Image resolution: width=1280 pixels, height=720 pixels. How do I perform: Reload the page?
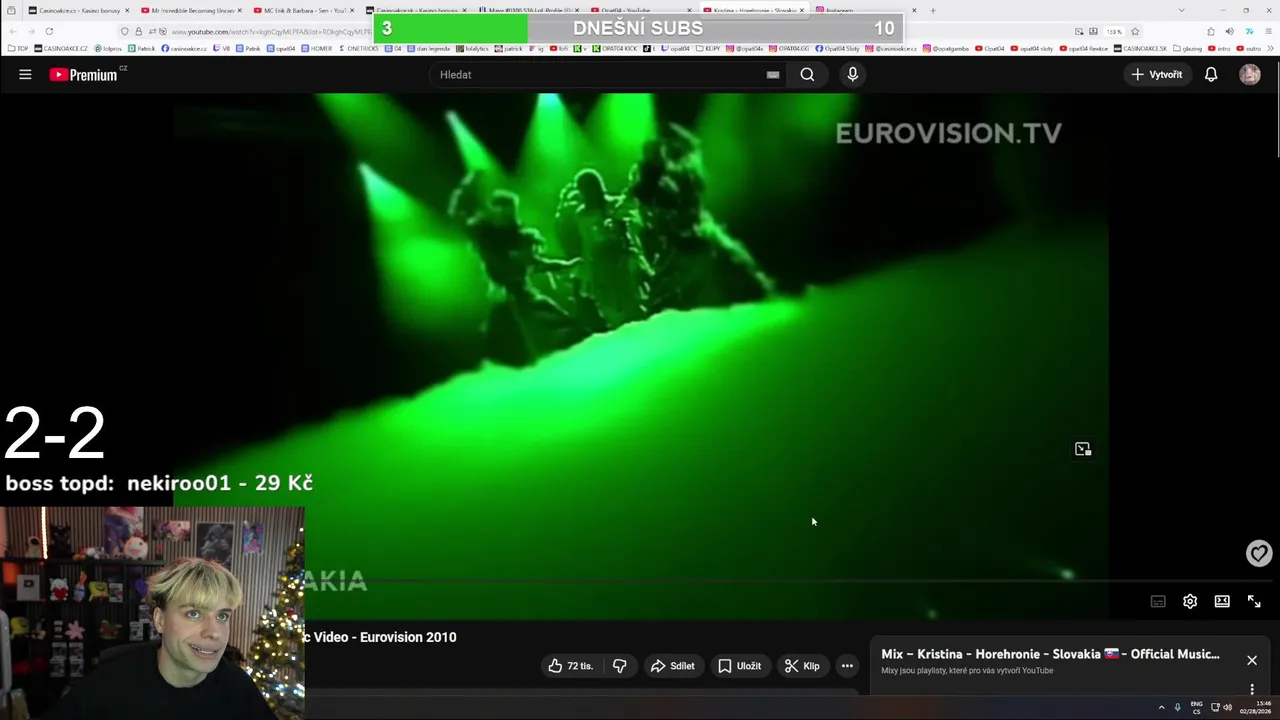point(49,31)
